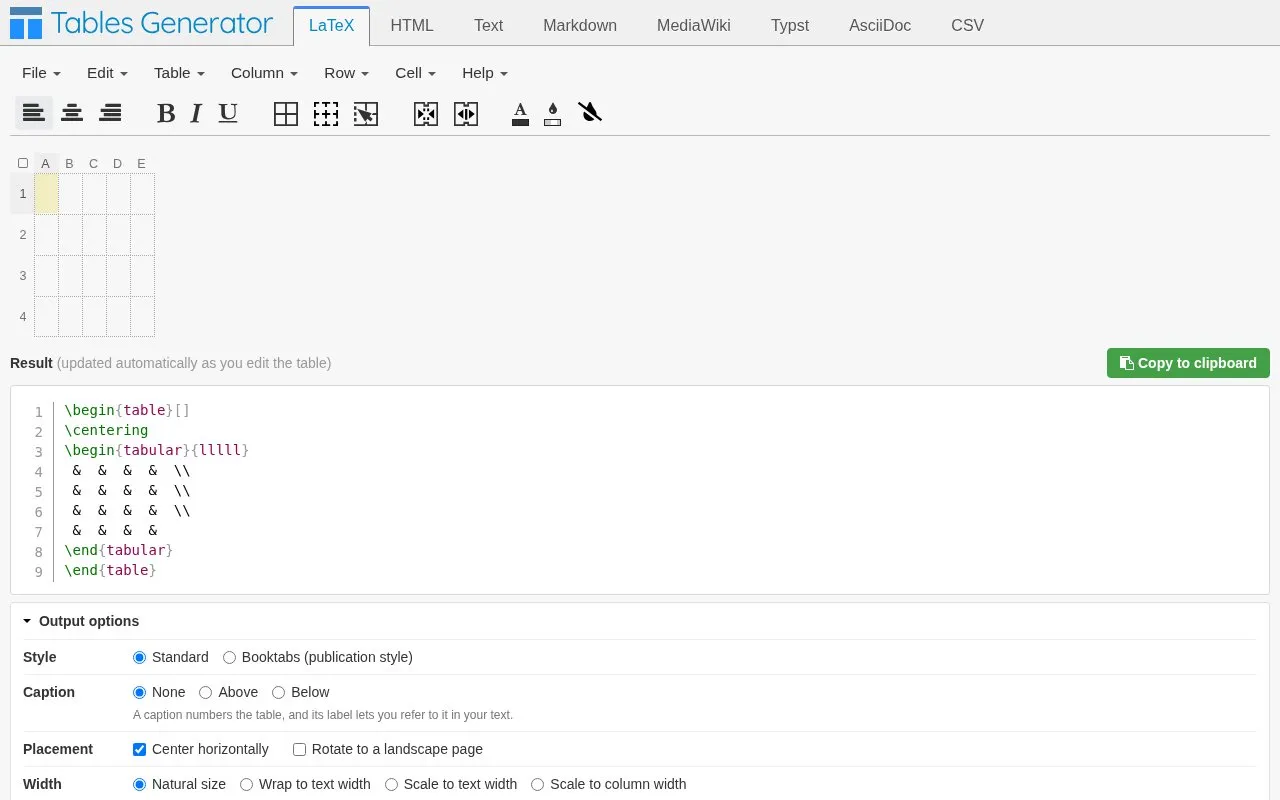
Task: Uncheck Center horizontally option
Action: point(140,749)
